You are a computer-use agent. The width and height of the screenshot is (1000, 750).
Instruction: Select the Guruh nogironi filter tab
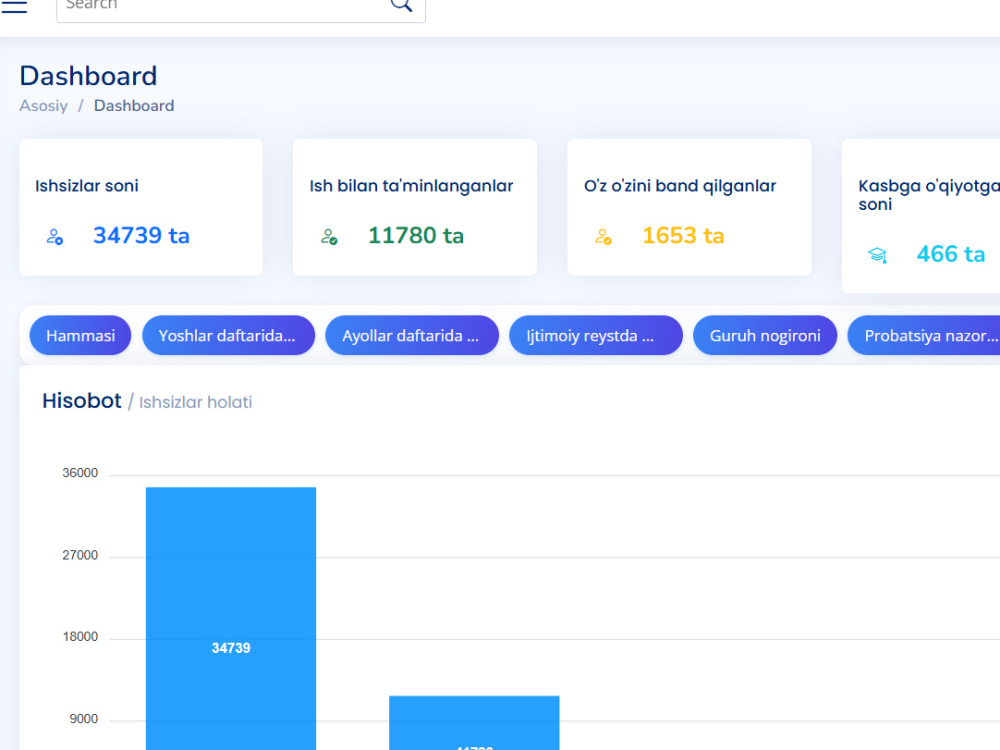point(765,335)
